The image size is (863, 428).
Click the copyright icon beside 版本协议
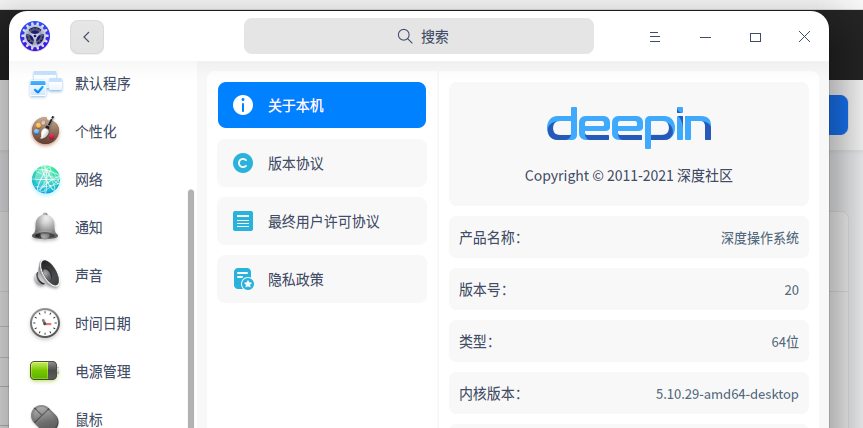tap(243, 163)
